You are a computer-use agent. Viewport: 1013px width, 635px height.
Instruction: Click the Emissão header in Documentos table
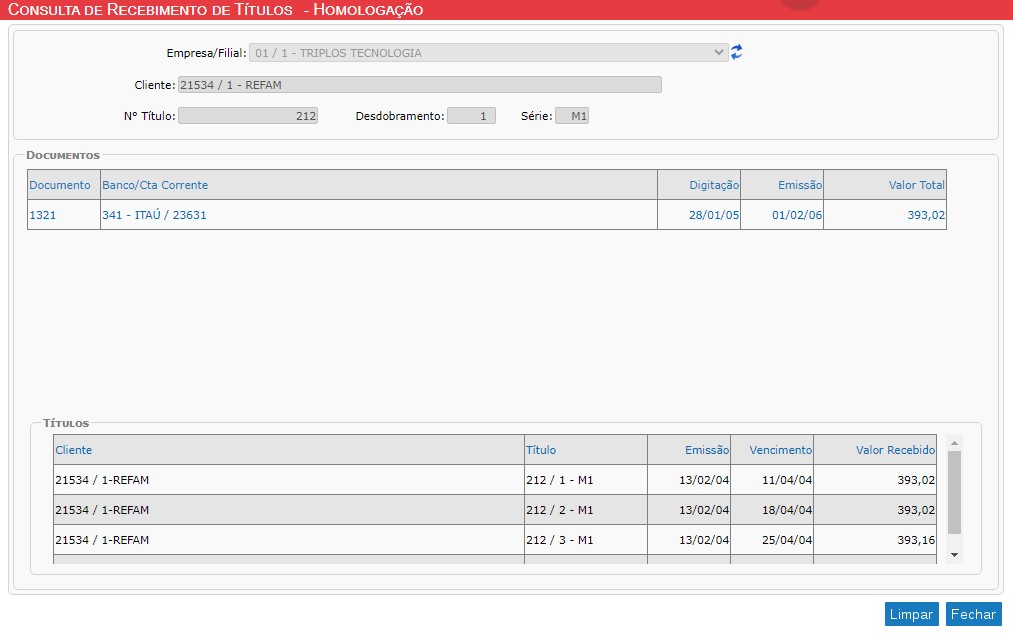click(800, 185)
